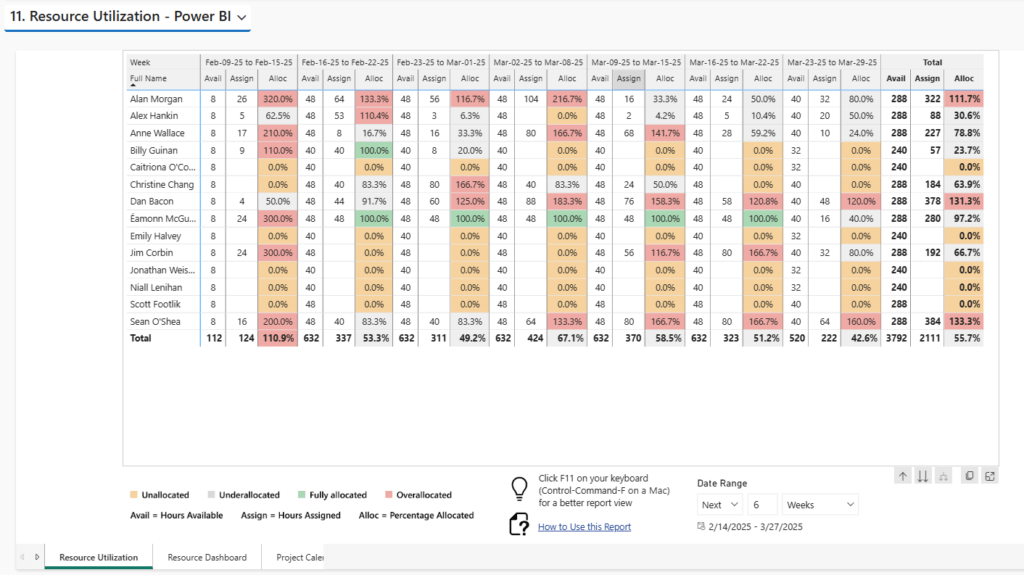This screenshot has width=1024, height=575.
Task: Click the copy visual icon
Action: [969, 477]
